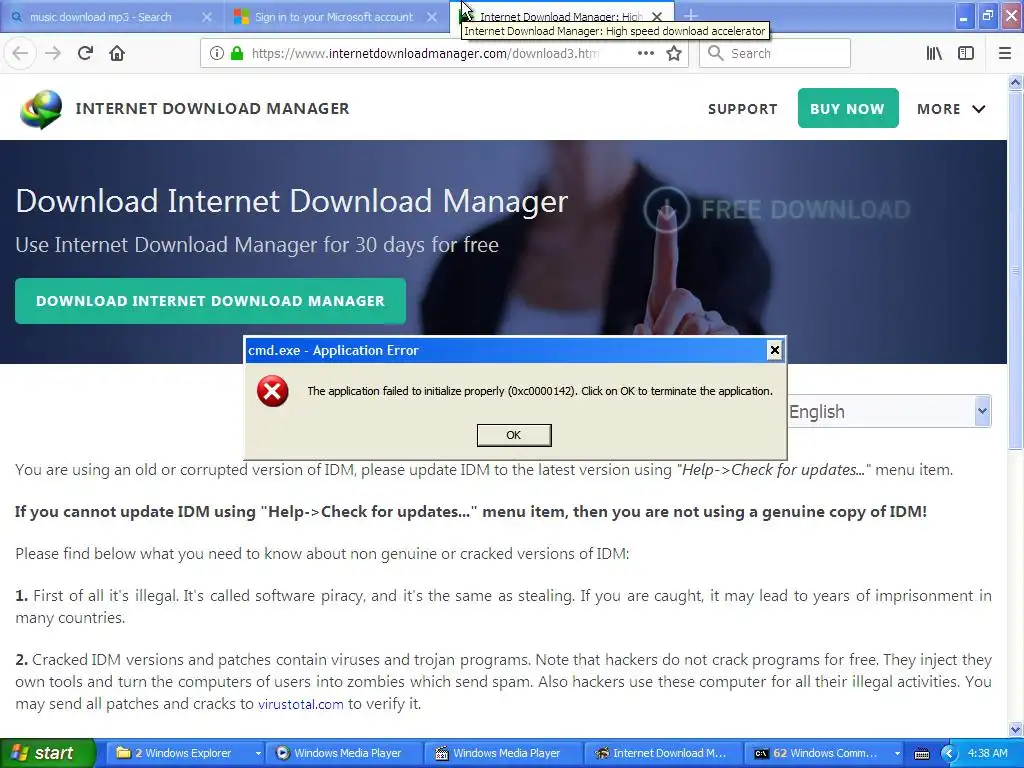Open the browser home page

click(117, 53)
